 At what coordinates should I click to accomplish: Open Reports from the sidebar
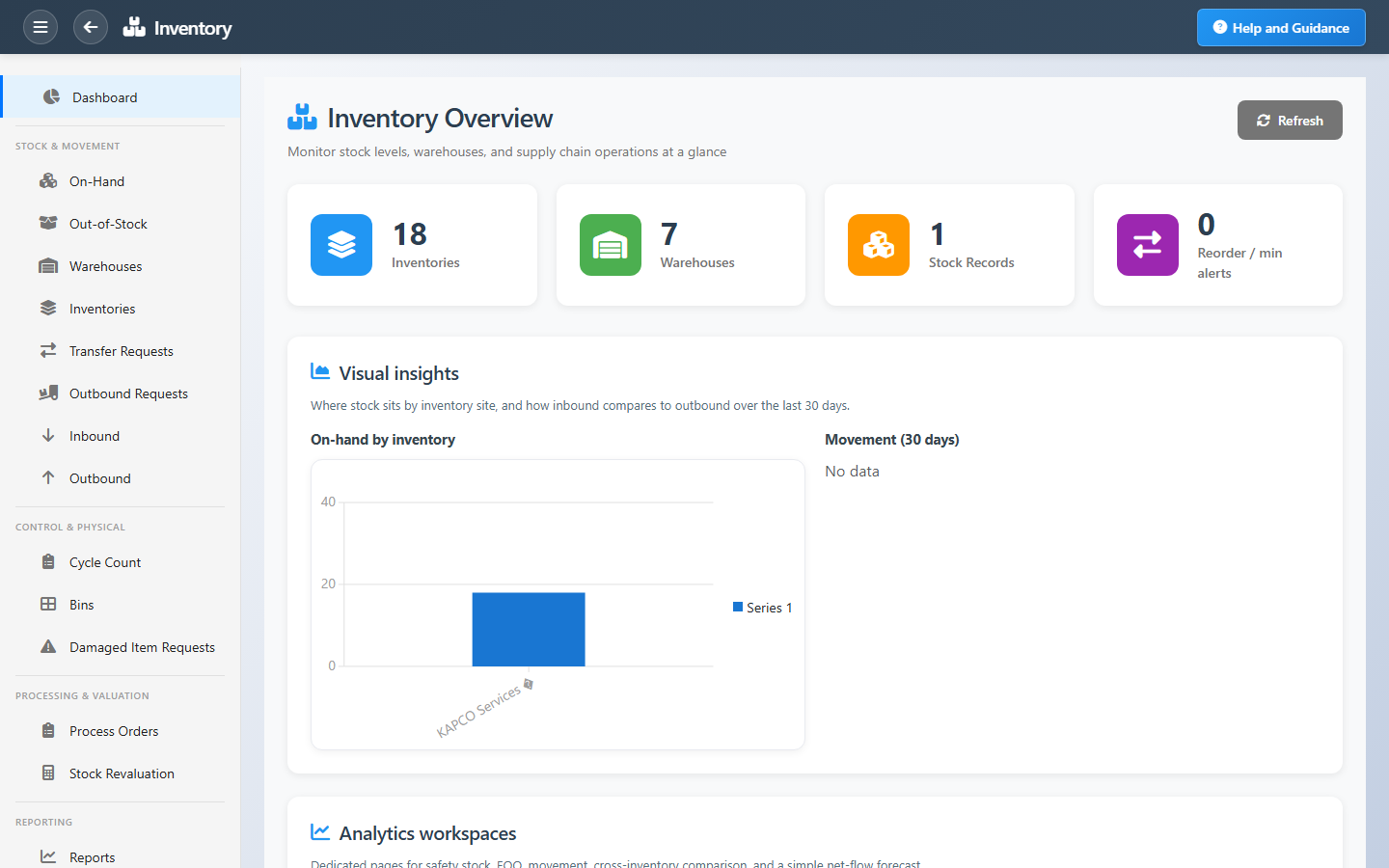120,857
